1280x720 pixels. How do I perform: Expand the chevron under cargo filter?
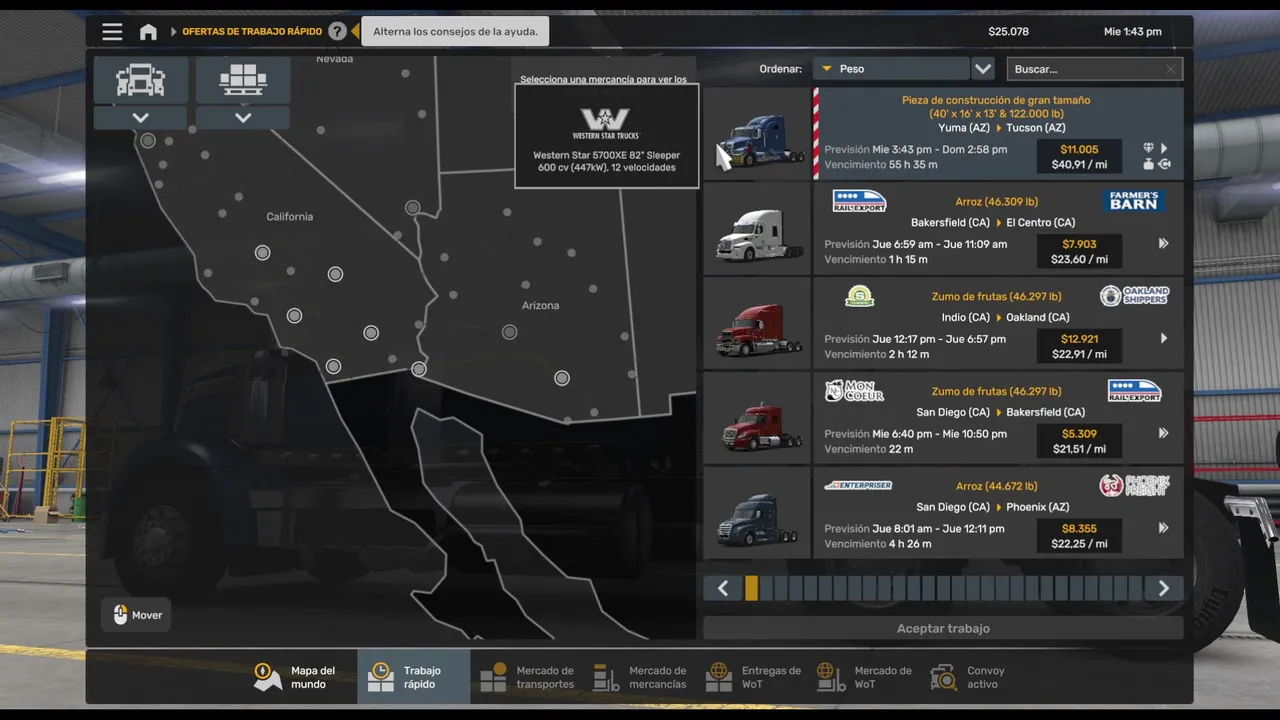(x=243, y=118)
